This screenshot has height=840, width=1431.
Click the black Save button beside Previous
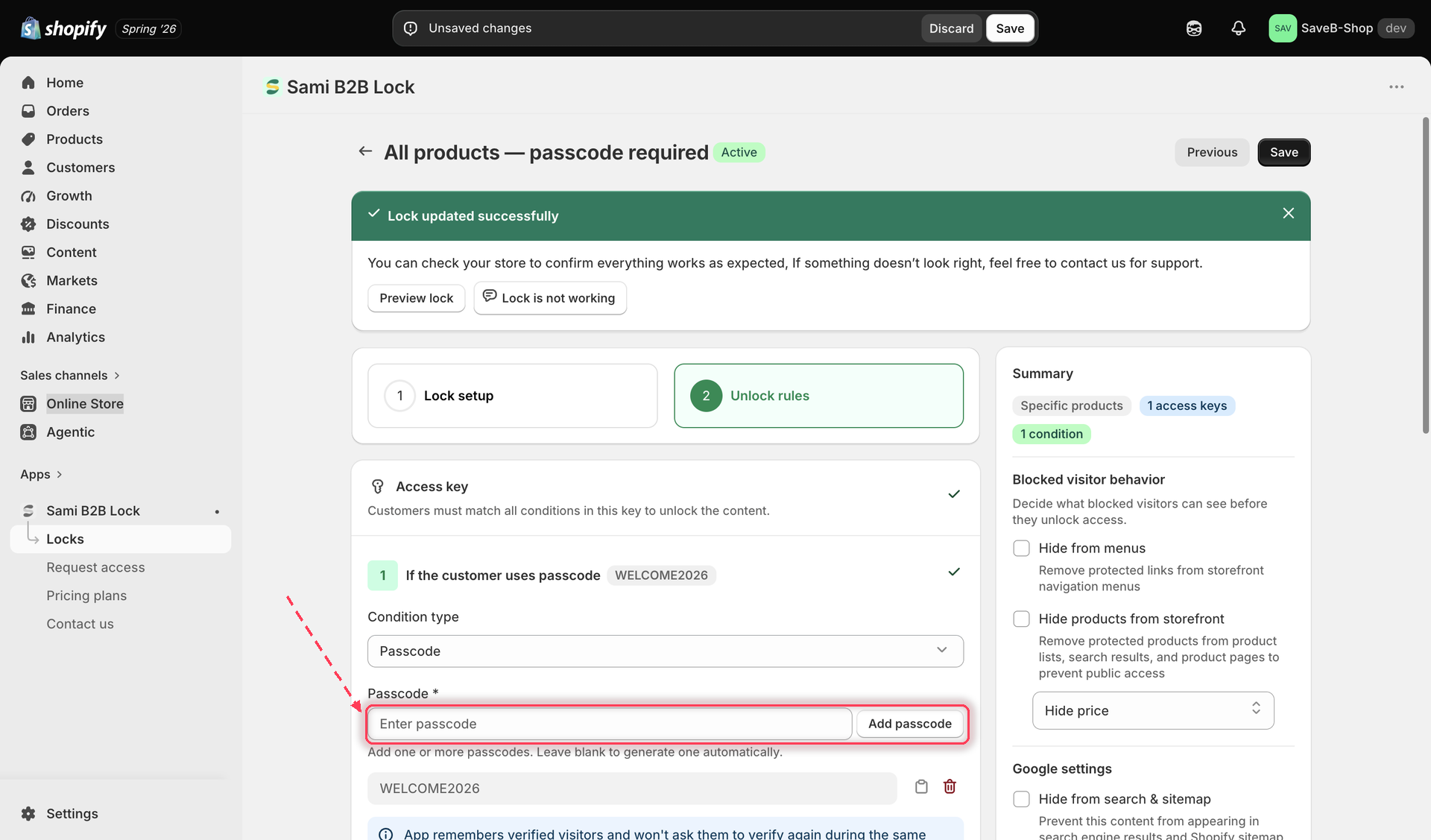(x=1283, y=153)
